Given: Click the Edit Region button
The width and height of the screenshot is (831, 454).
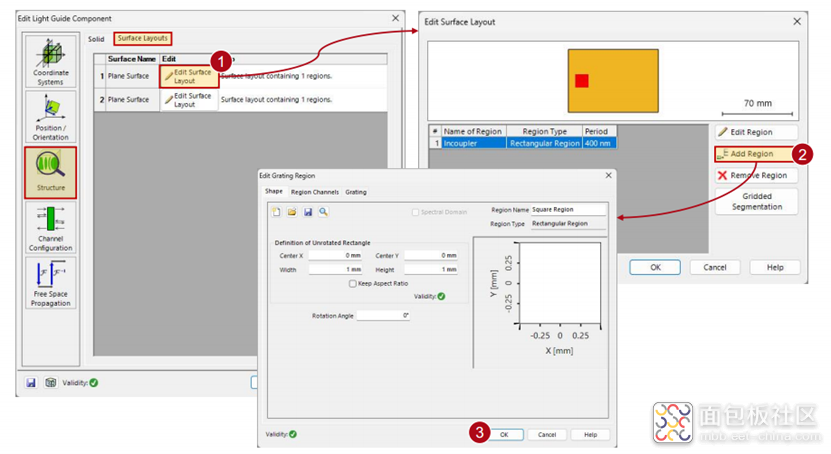Looking at the screenshot, I should point(756,132).
